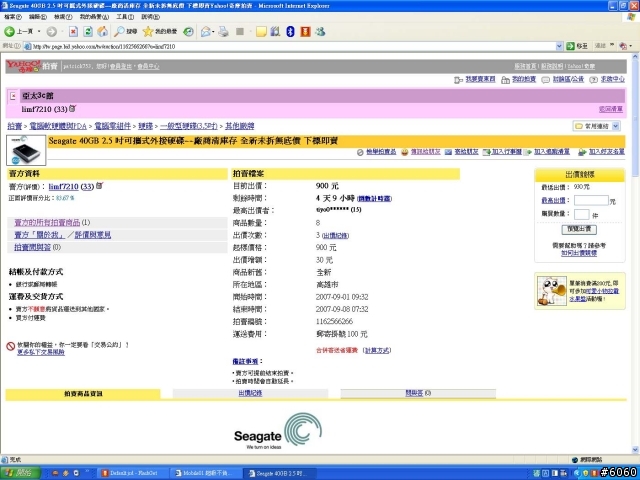This screenshot has height=480, width=640.
Task: Click the add-to-watchlist green arrow icon
Action: coord(529,152)
